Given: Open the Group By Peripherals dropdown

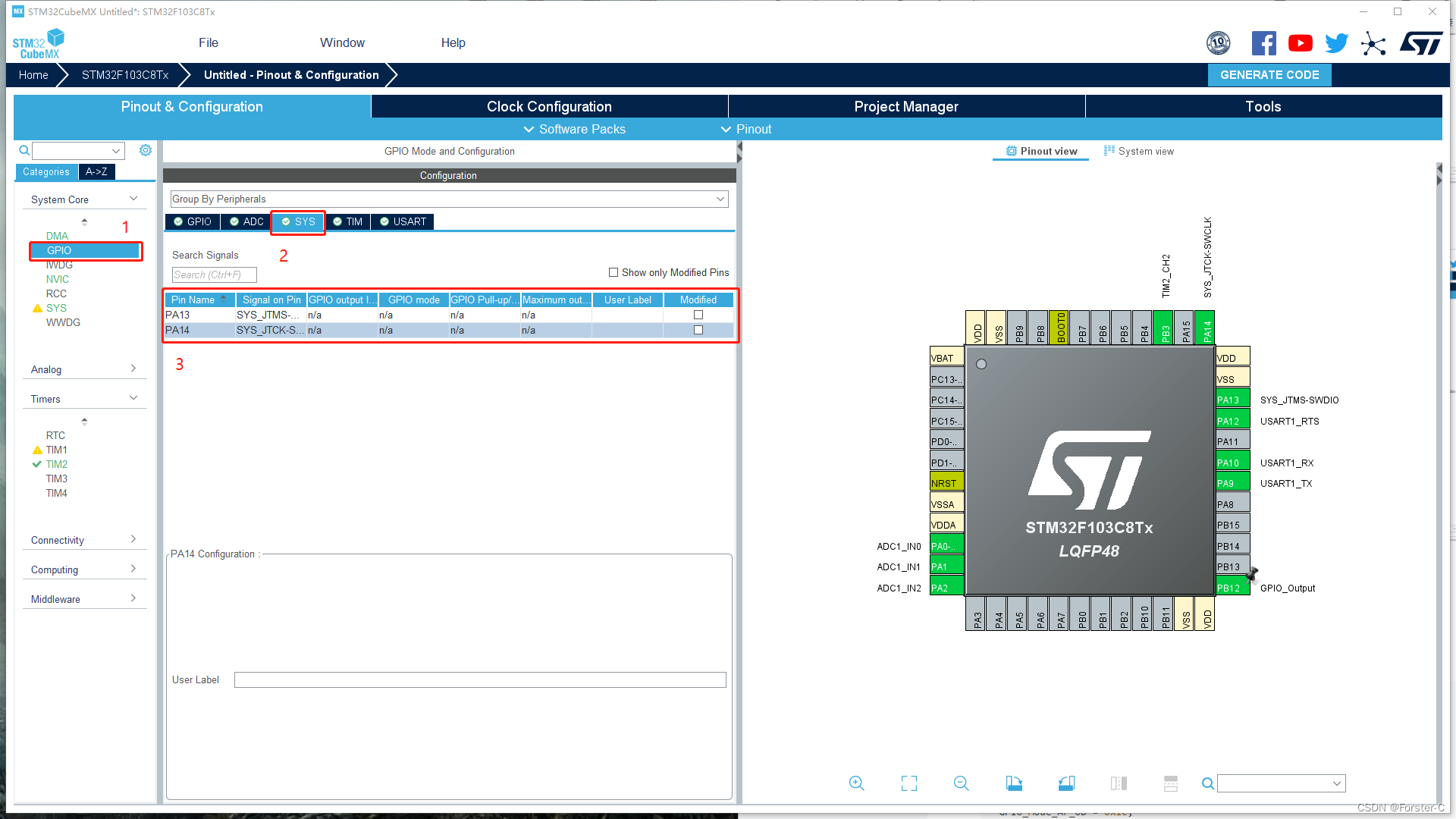Looking at the screenshot, I should tap(449, 199).
